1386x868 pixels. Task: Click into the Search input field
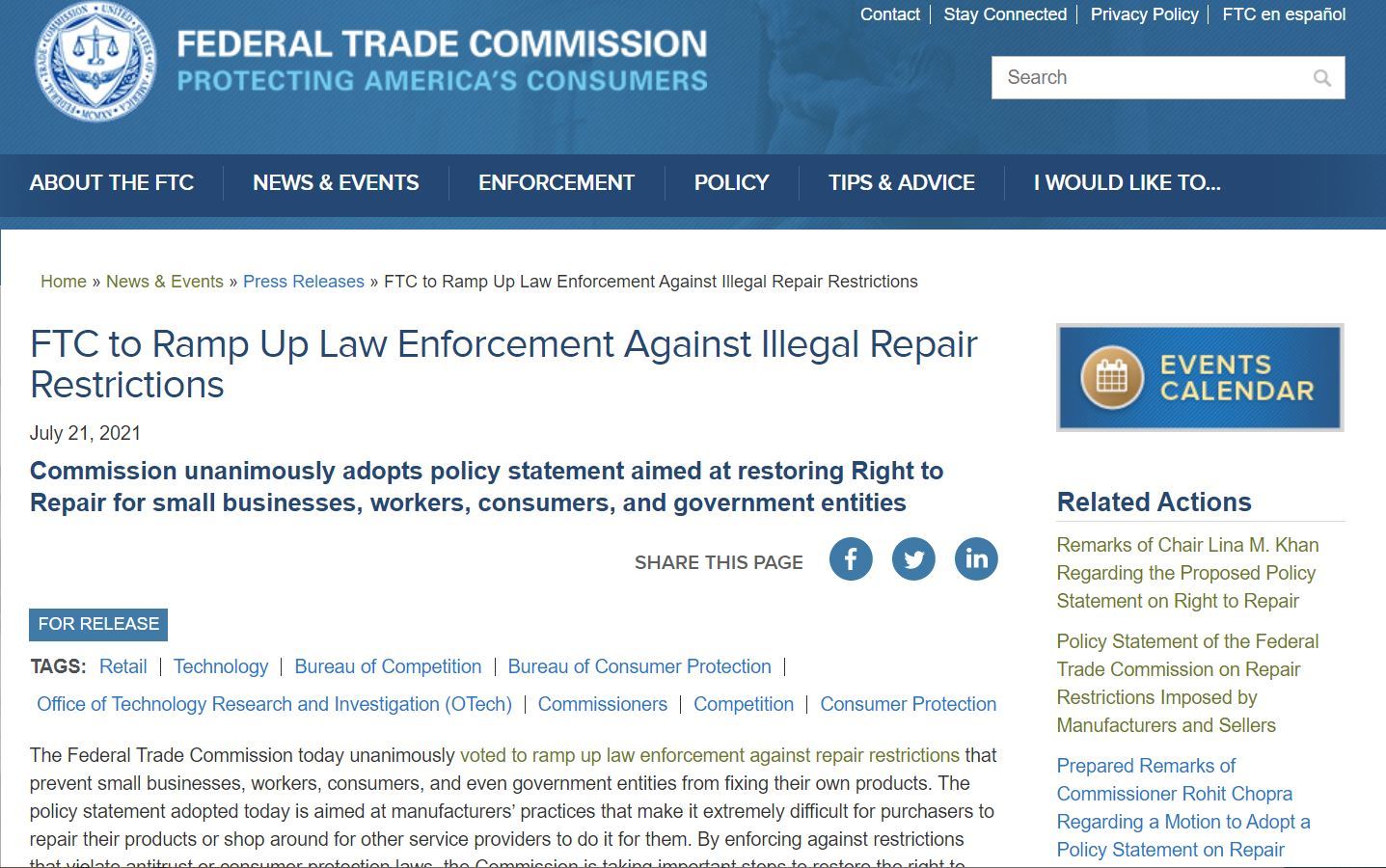point(1148,78)
